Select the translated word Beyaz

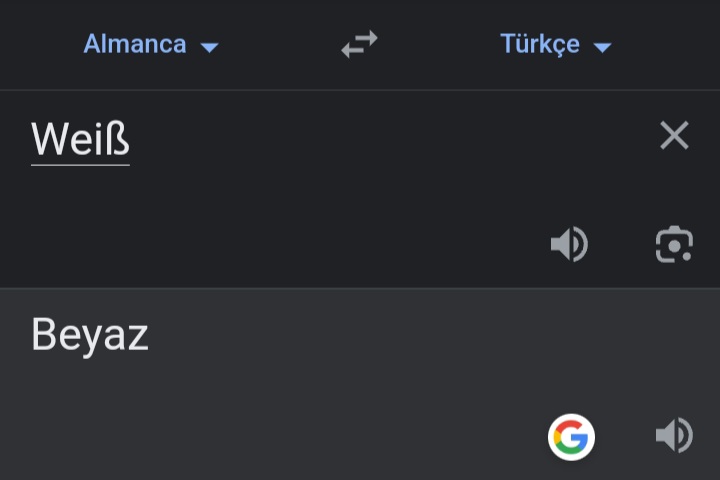(90, 335)
